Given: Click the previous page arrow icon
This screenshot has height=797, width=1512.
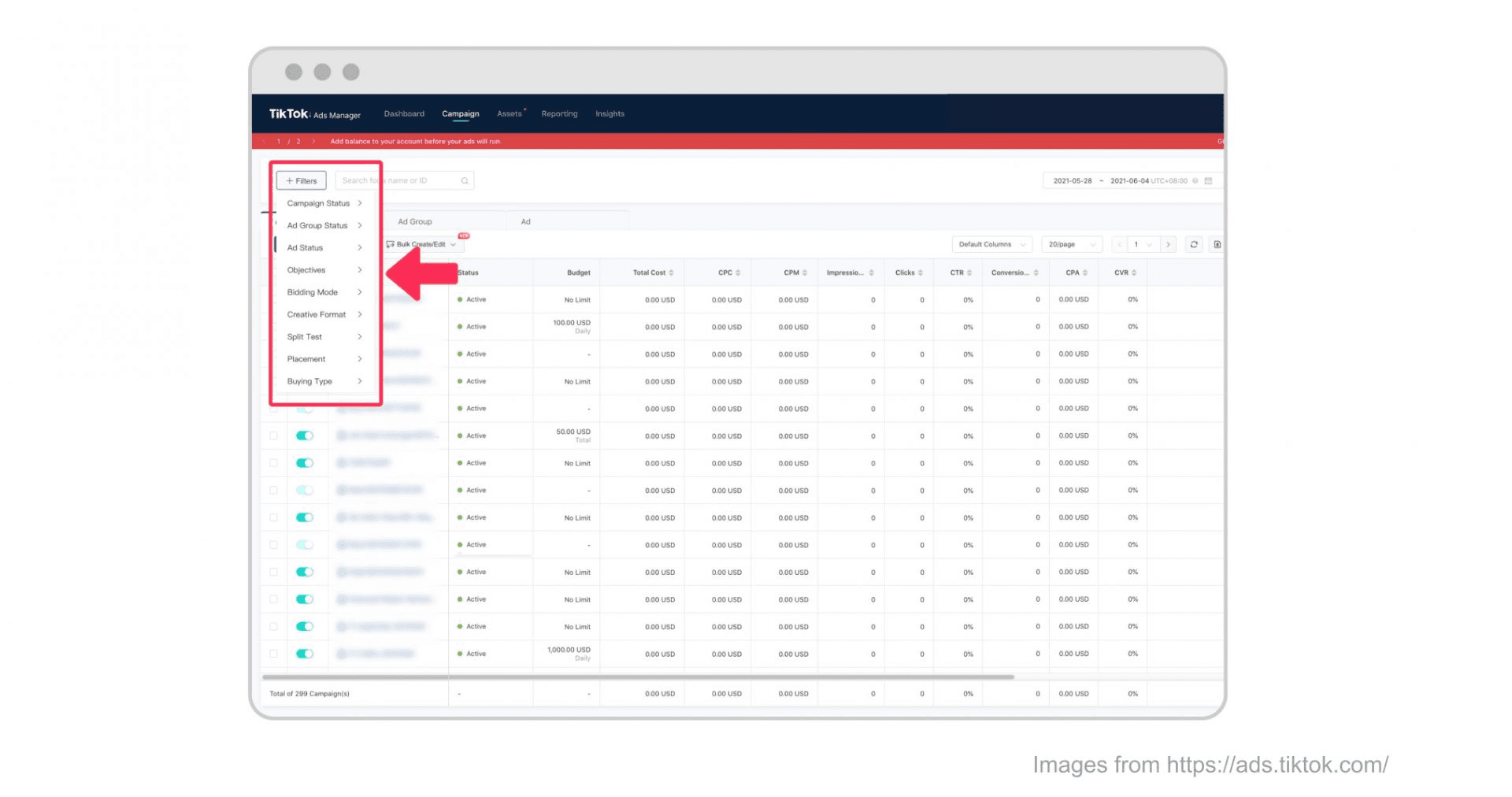Looking at the screenshot, I should click(x=1120, y=244).
